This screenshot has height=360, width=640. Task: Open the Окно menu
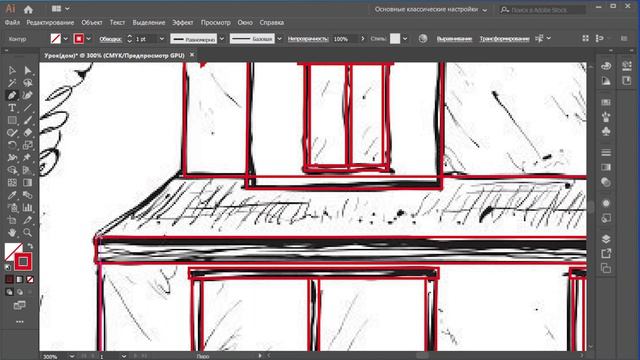click(x=245, y=22)
